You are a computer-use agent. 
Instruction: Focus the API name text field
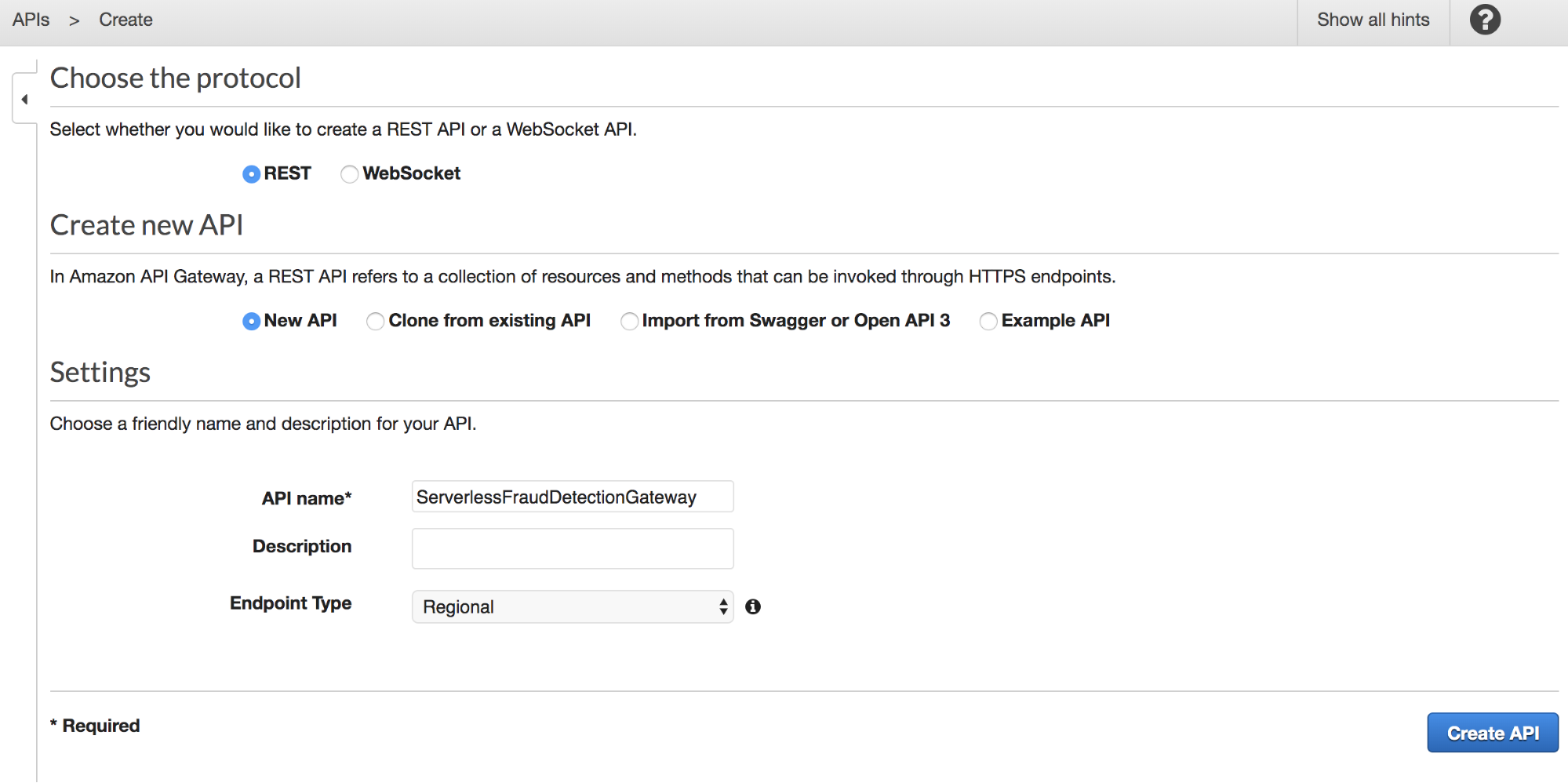[573, 497]
